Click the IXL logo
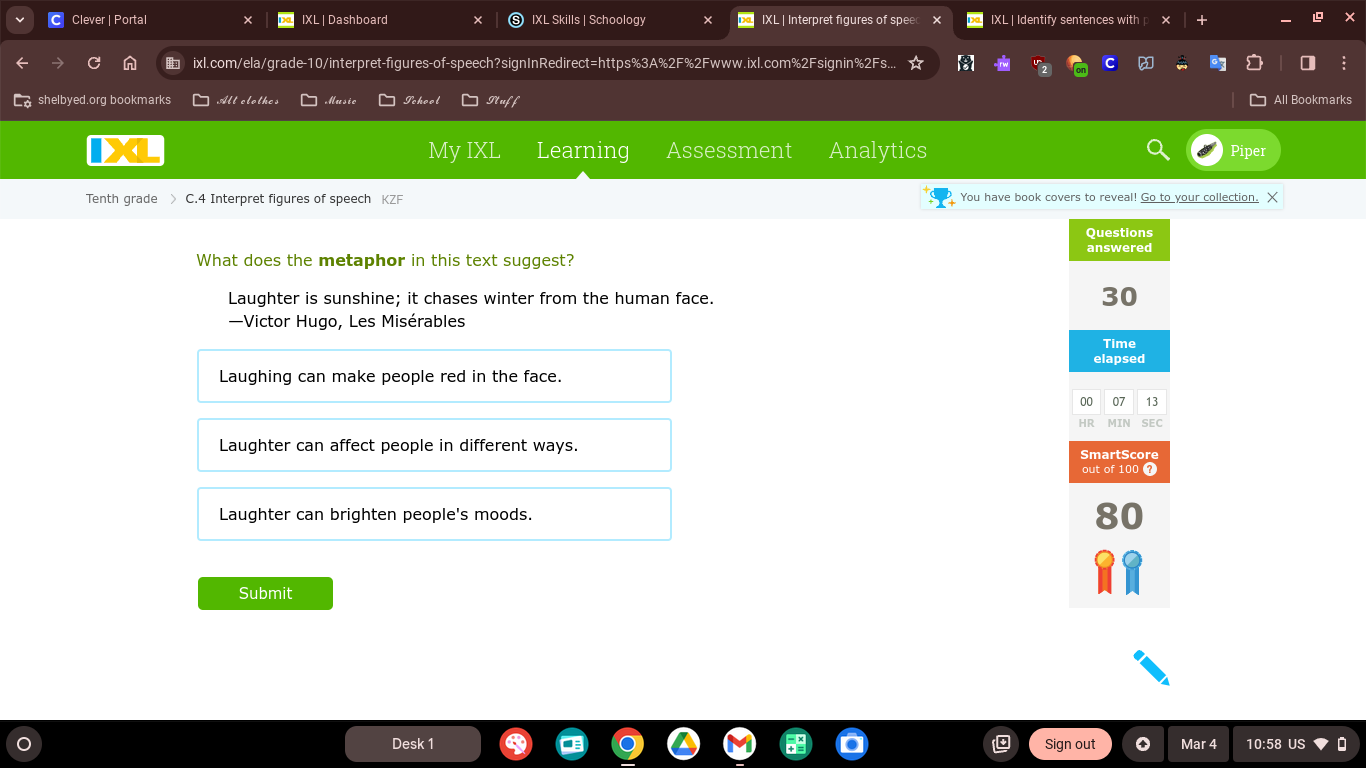Screen dimensions: 1366x768 click(125, 150)
